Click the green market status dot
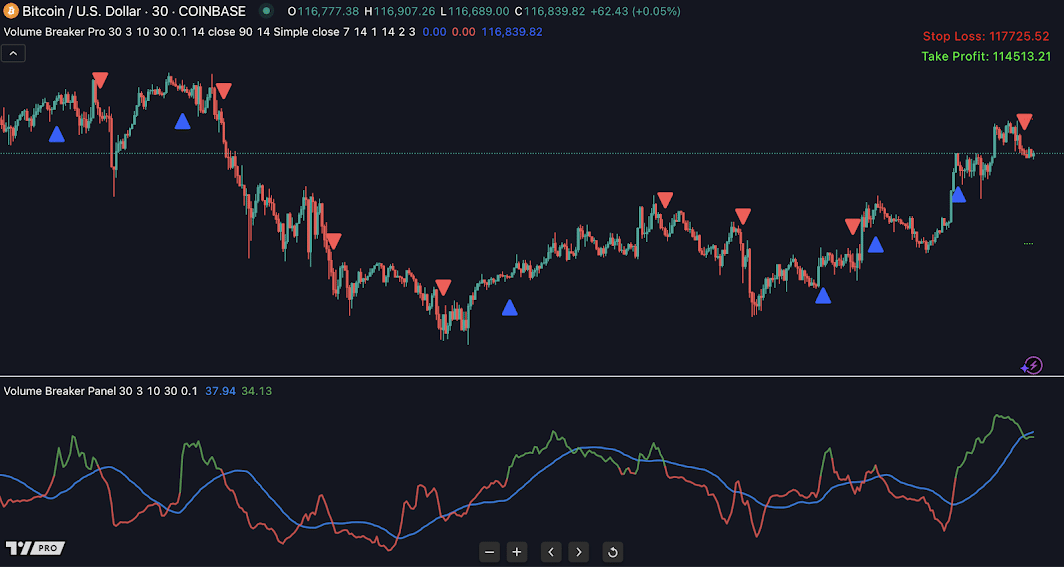Viewport: 1064px width, 567px height. 266,11
